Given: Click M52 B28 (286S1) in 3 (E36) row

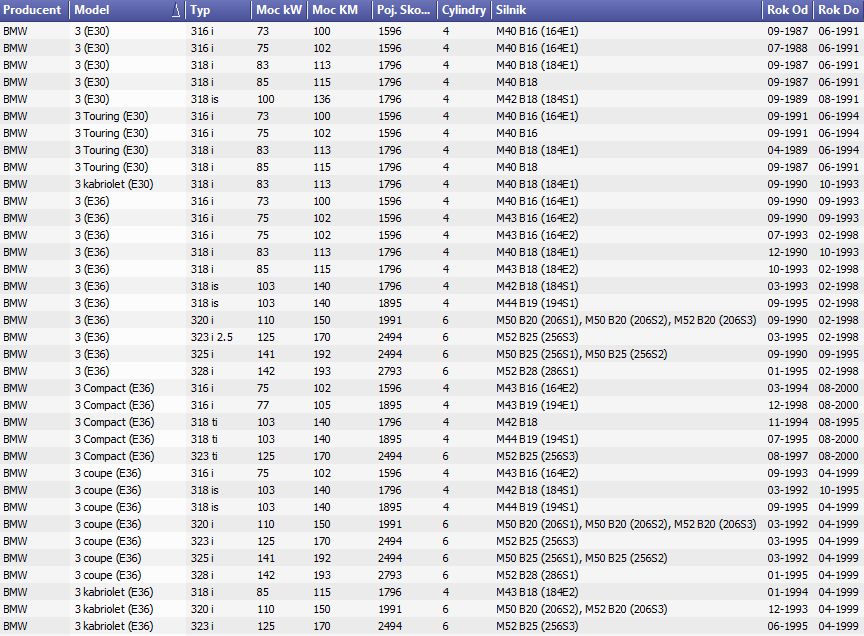Looking at the screenshot, I should pos(537,371).
